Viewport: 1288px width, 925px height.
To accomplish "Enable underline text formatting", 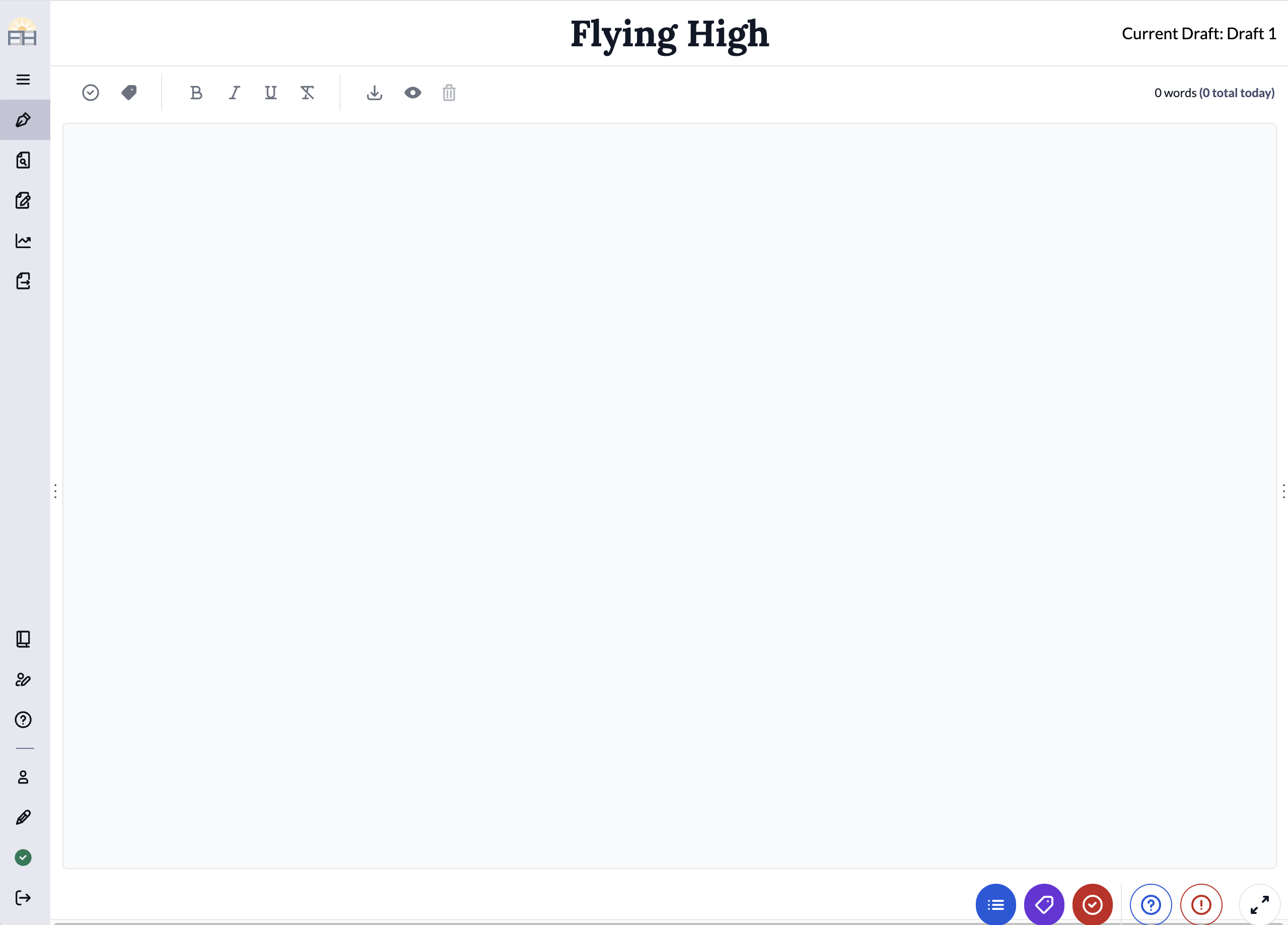I will (x=270, y=92).
